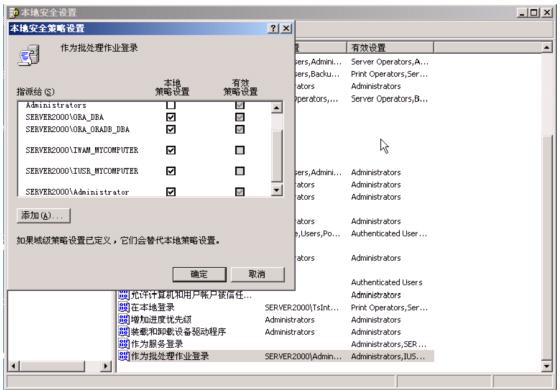Screen dimensions: 560x391
Task: Click the Administrators,IUS... effective setting cell
Action: 388,356
